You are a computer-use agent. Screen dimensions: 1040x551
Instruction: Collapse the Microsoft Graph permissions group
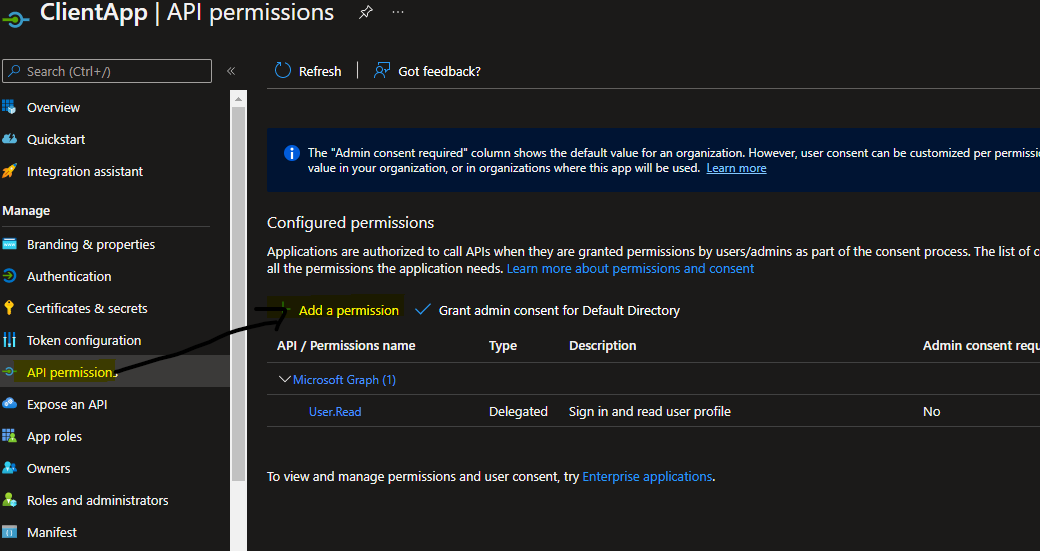[284, 380]
